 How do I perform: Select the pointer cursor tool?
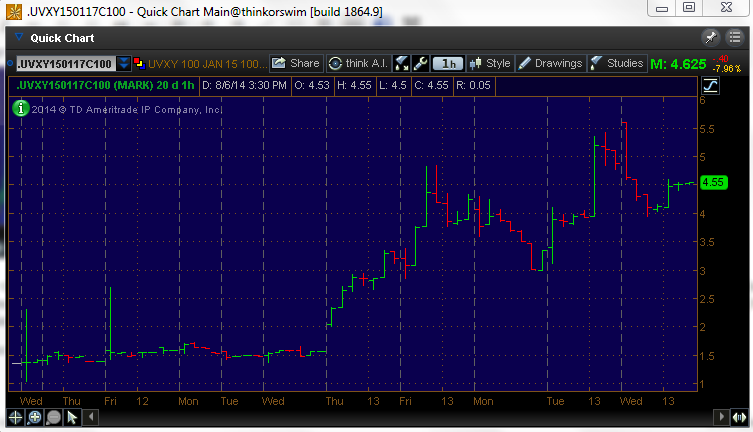tap(72, 417)
